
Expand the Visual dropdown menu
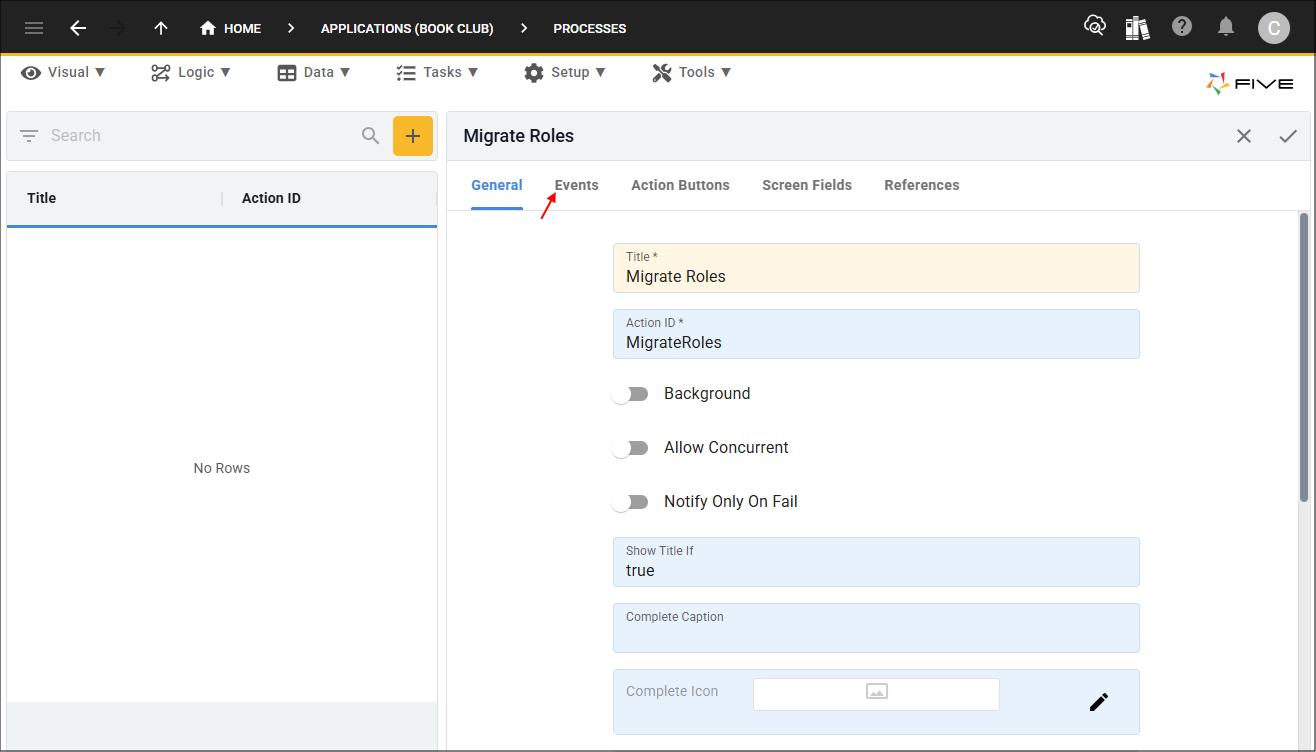click(63, 72)
